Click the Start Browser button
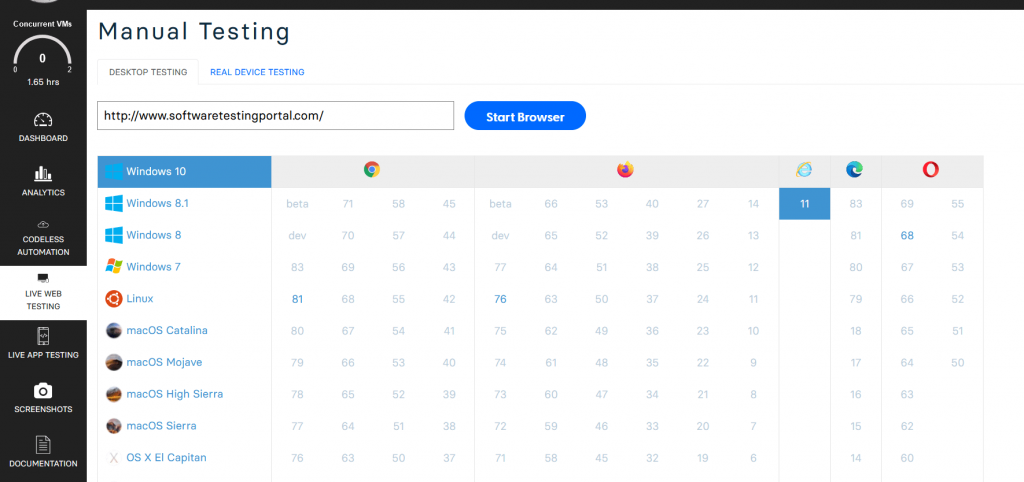The width and height of the screenshot is (1024, 482). tap(525, 117)
